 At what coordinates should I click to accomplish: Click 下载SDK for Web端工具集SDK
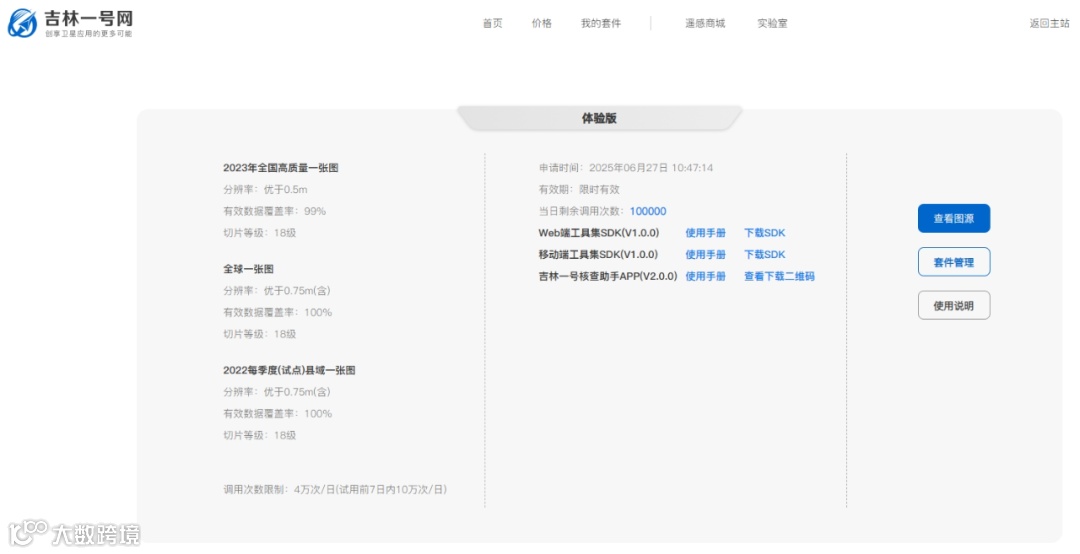(765, 233)
